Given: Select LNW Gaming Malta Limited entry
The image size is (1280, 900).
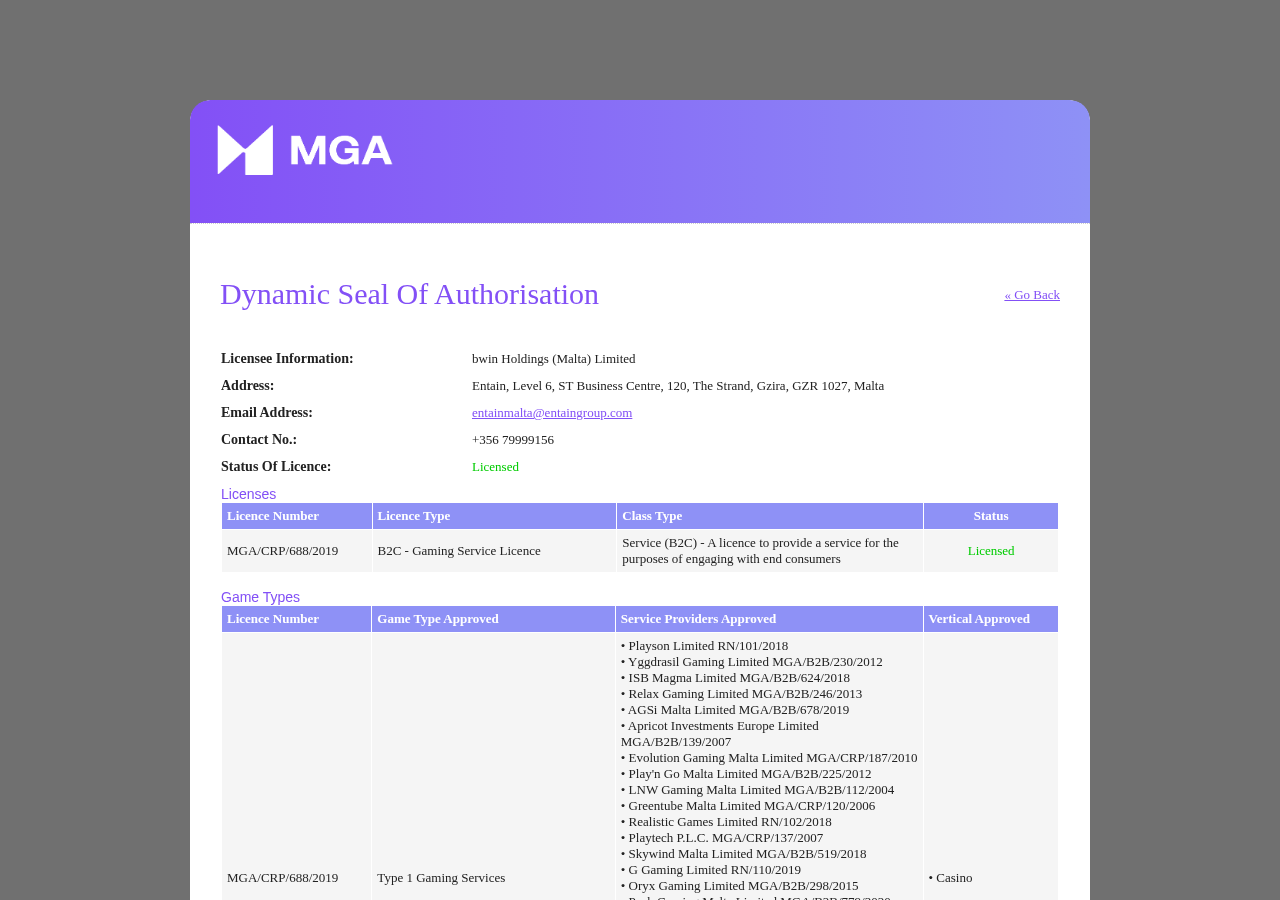Looking at the screenshot, I should click(x=758, y=790).
